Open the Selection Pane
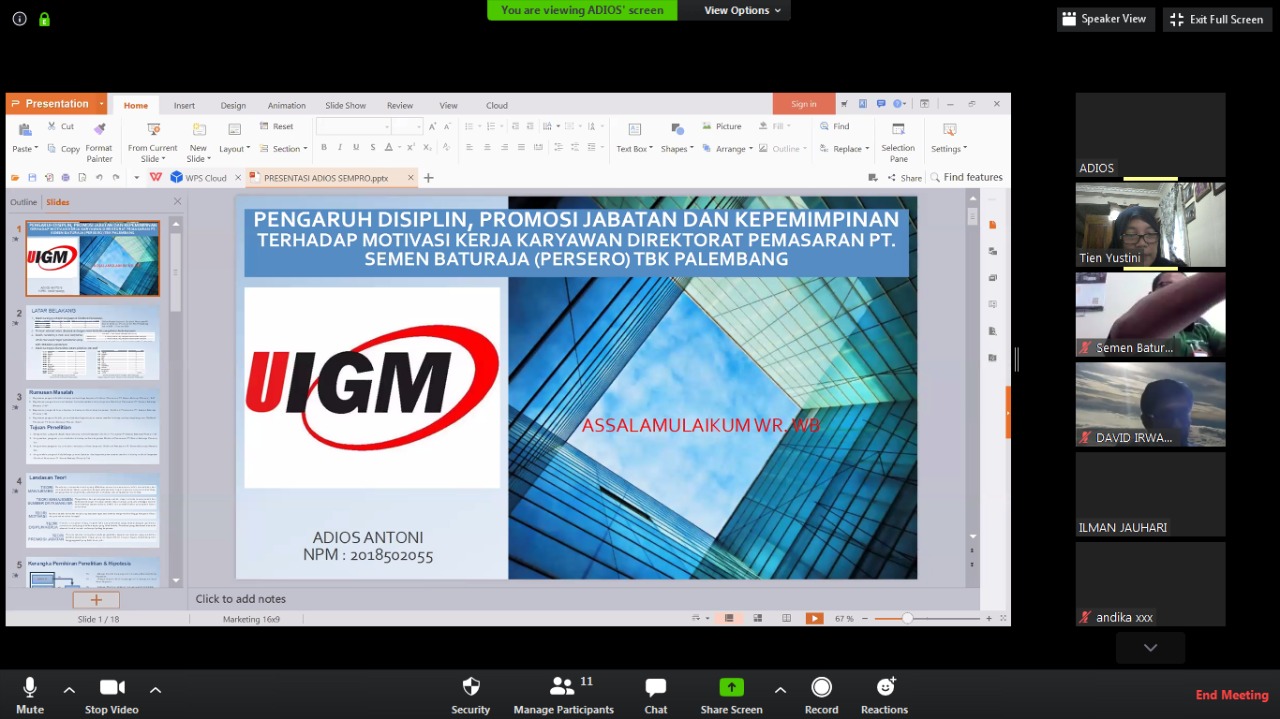The image size is (1280, 719). pyautogui.click(x=898, y=142)
